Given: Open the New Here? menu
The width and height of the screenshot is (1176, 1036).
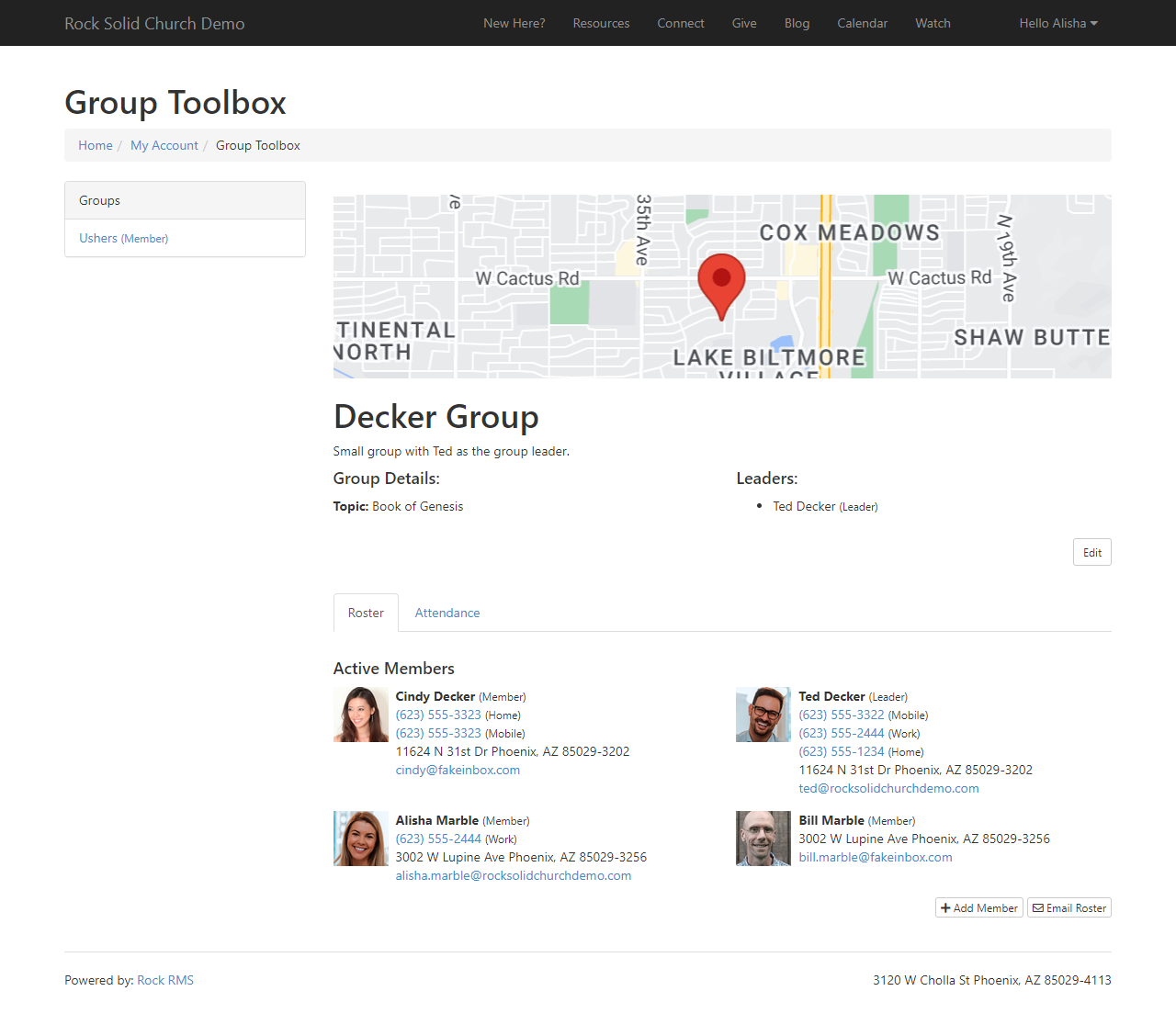Looking at the screenshot, I should tap(514, 23).
